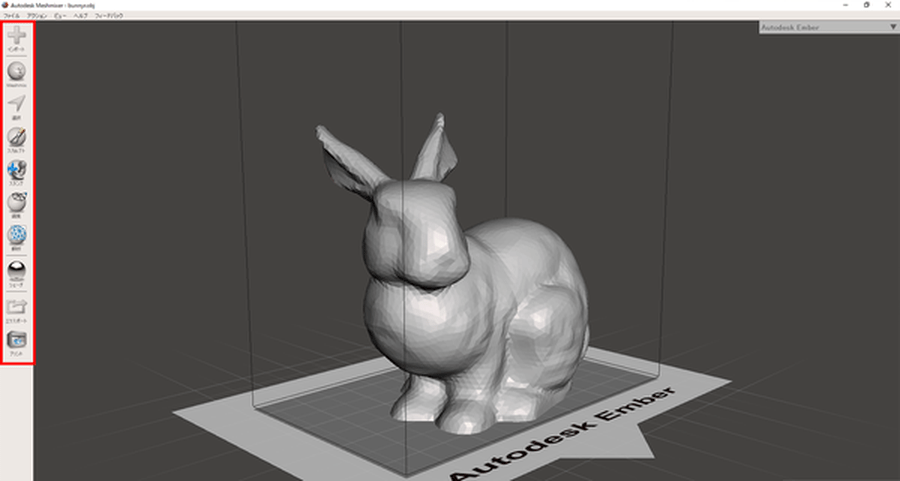Open the Feedback (フィードバック) menu

pyautogui.click(x=109, y=16)
